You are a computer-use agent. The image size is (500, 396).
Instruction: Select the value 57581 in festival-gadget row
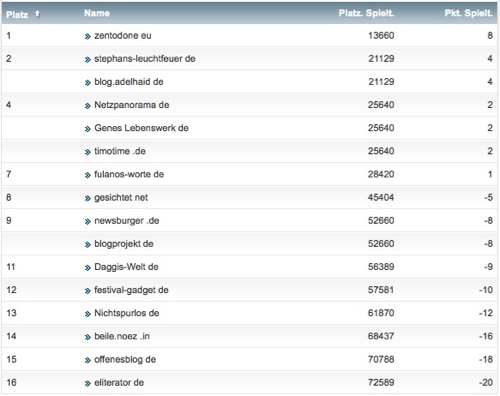(x=381, y=290)
